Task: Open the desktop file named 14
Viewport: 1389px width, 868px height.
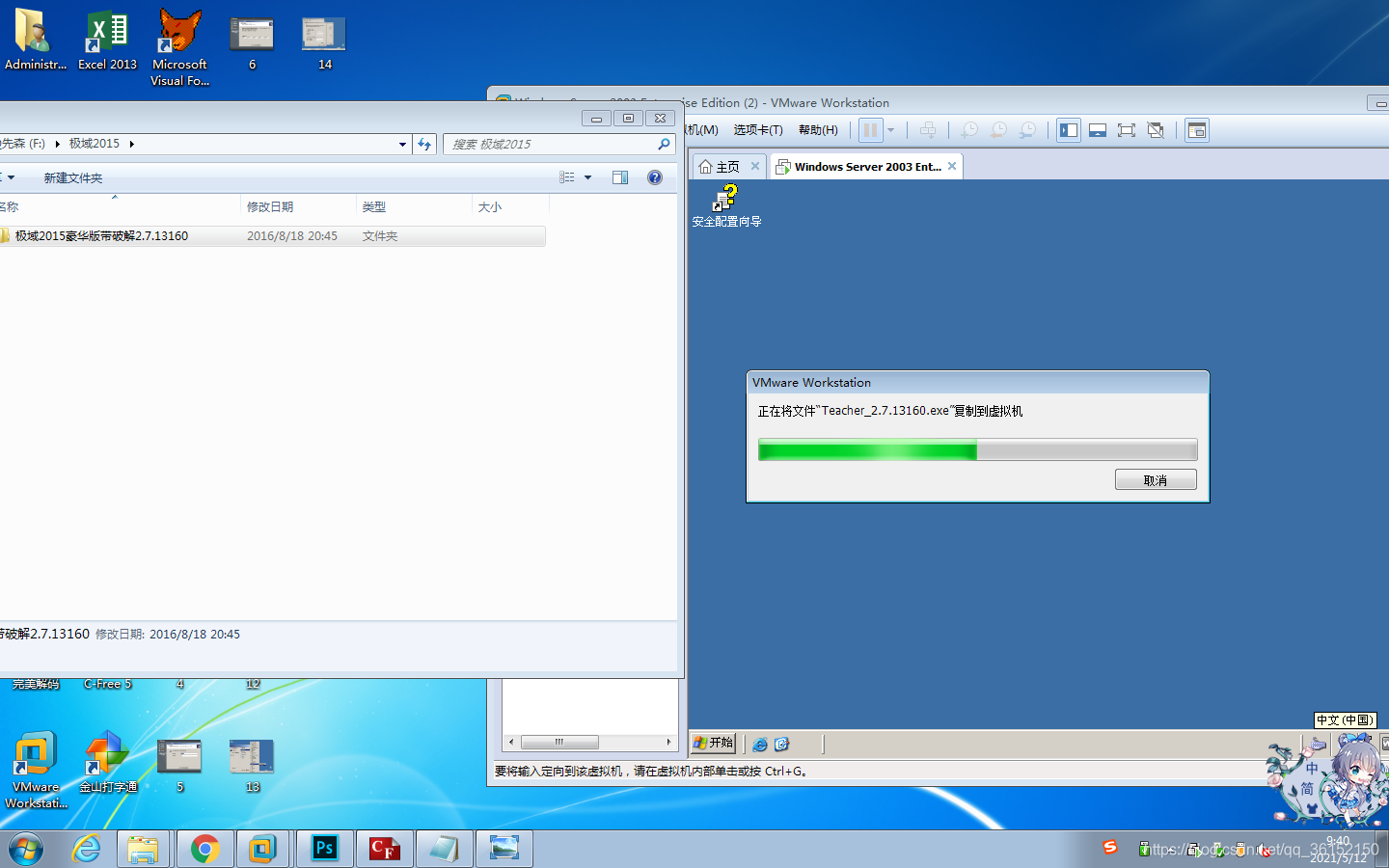Action: [324, 42]
